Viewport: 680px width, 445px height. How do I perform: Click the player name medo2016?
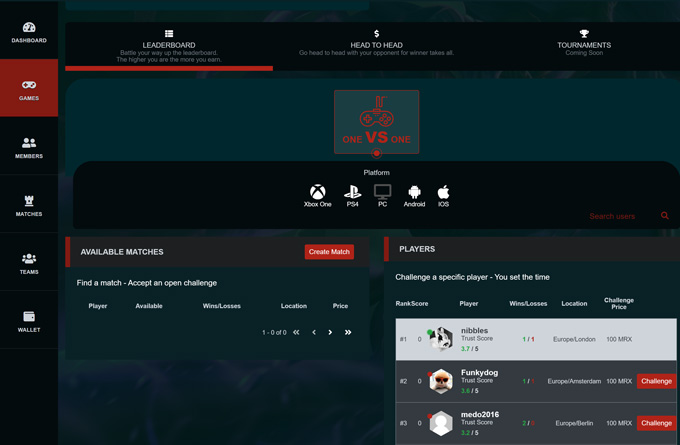pyautogui.click(x=480, y=415)
